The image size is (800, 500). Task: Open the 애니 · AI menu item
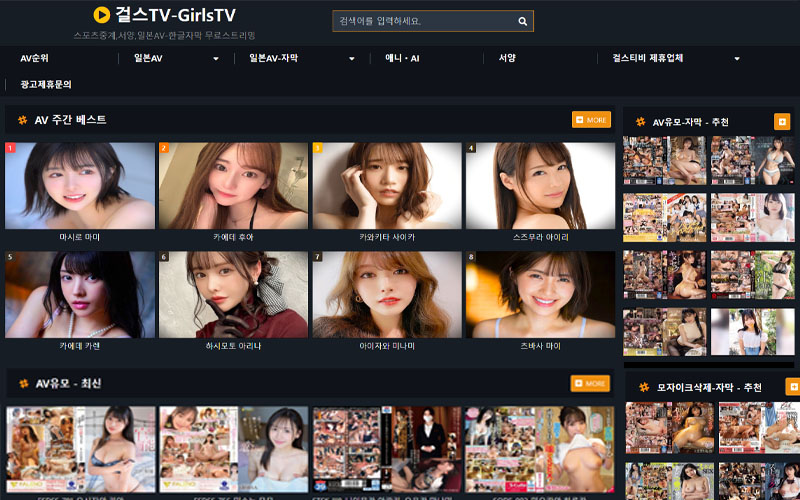tap(402, 58)
